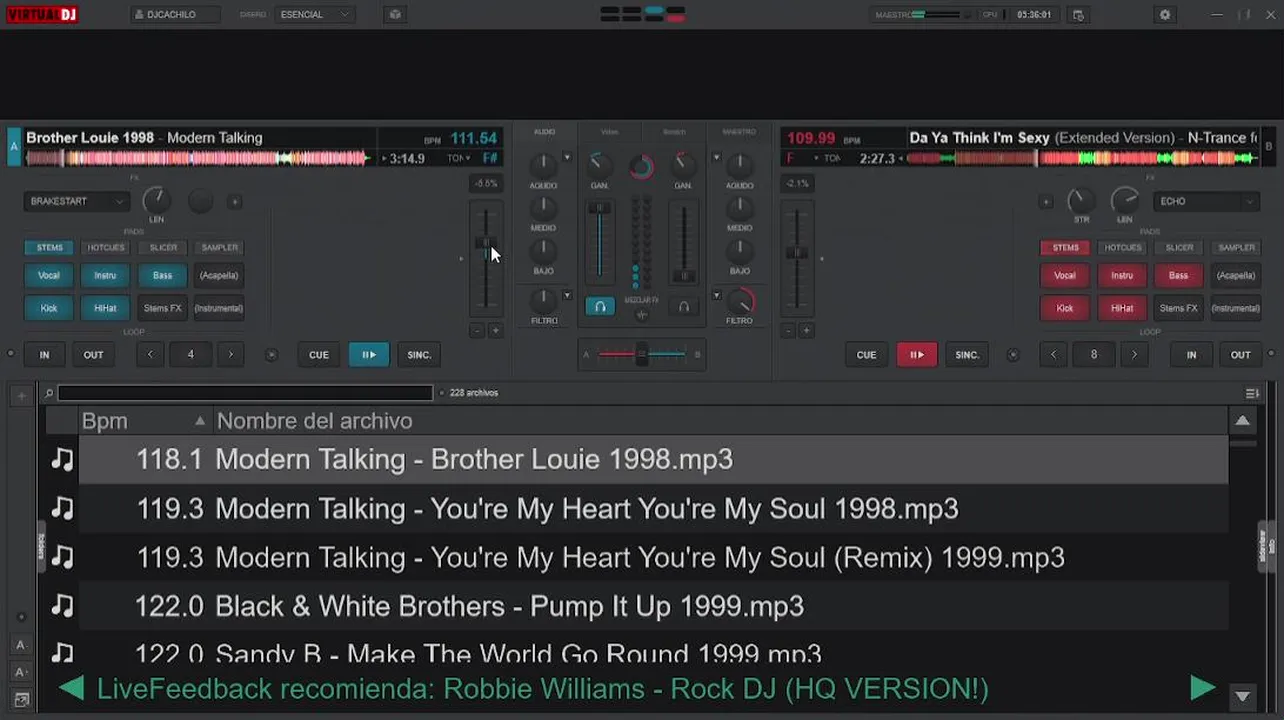The width and height of the screenshot is (1284, 720).
Task: Click music note icon of Pump It Up row
Action: (x=62, y=606)
